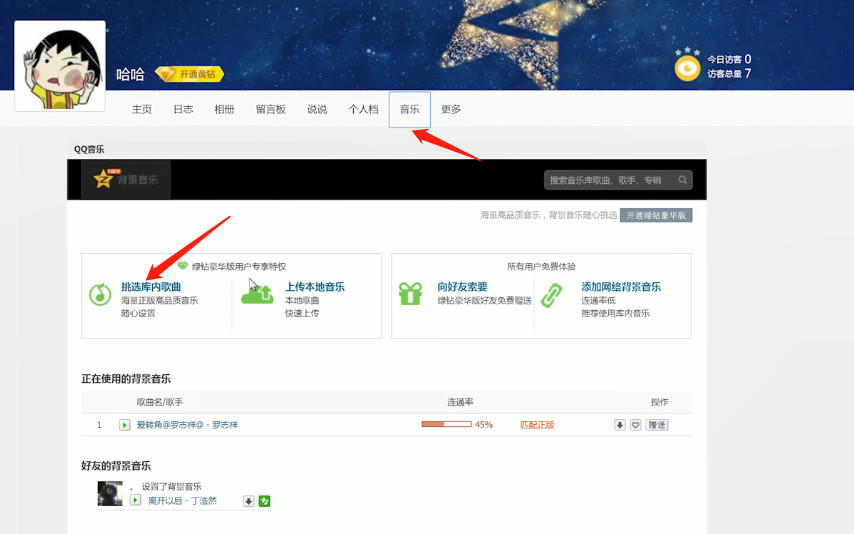Download 离开以后 using the arrow icon
This screenshot has width=854, height=534.
[248, 501]
